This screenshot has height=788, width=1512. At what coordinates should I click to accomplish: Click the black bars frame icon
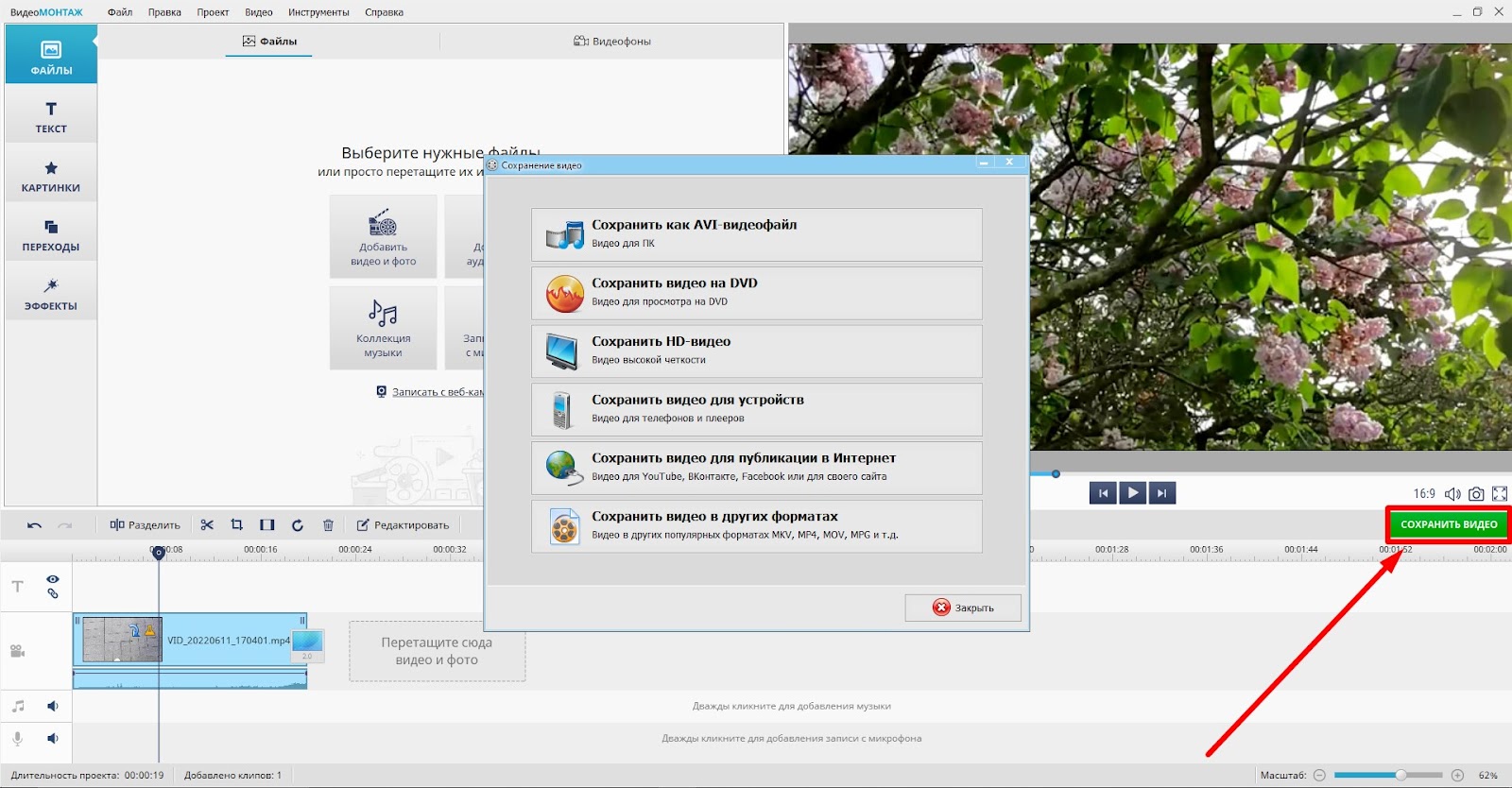267,525
